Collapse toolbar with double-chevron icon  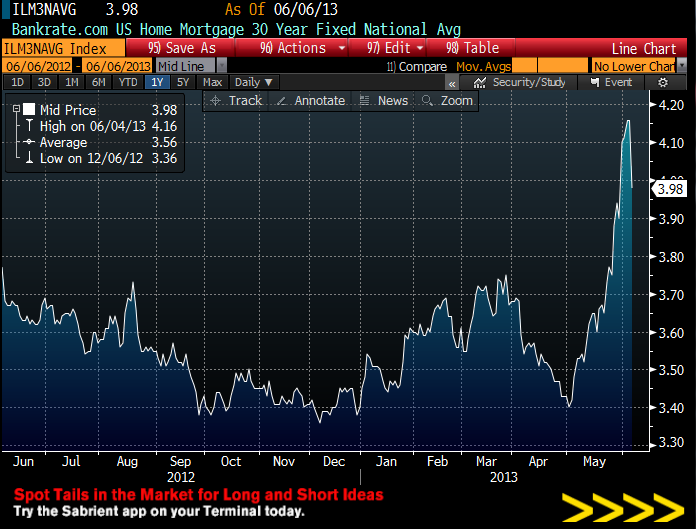(x=451, y=83)
